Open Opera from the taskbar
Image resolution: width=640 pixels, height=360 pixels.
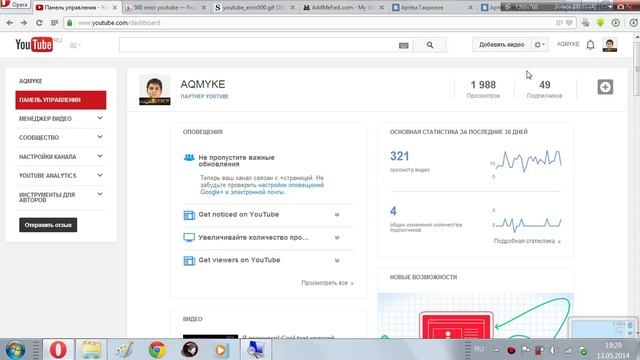(58, 350)
